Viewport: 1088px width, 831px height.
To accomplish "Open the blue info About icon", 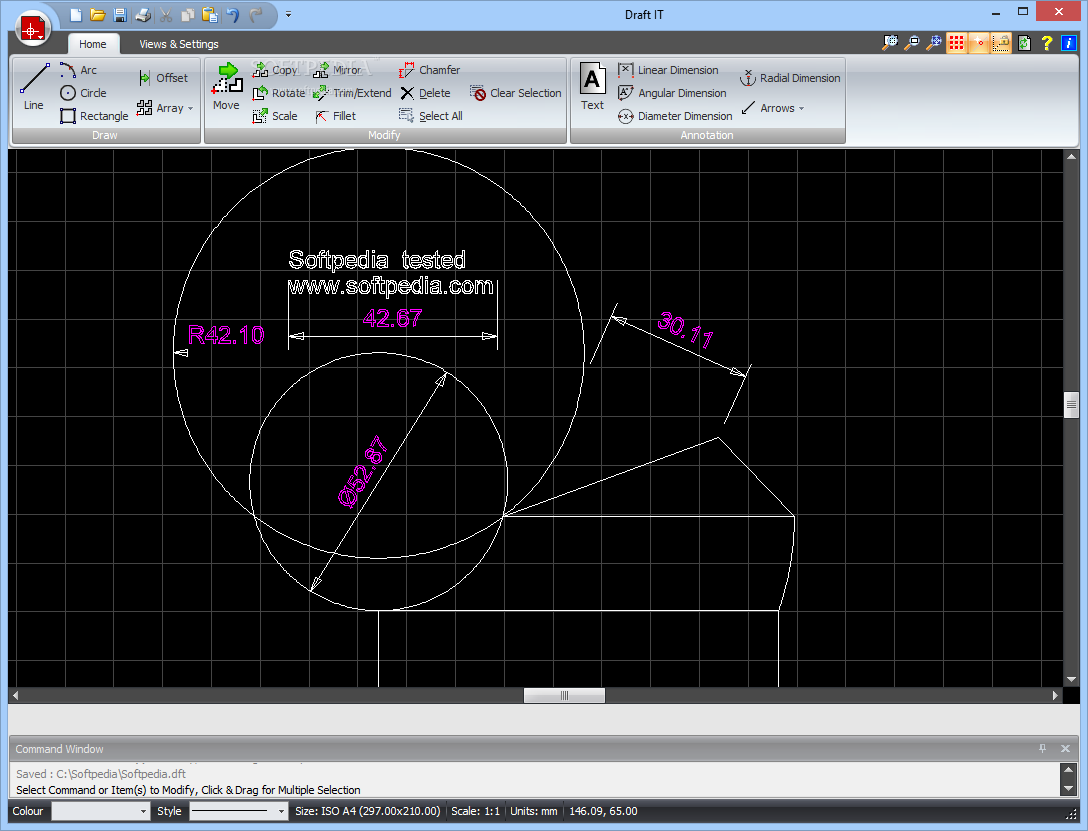I will click(1069, 43).
